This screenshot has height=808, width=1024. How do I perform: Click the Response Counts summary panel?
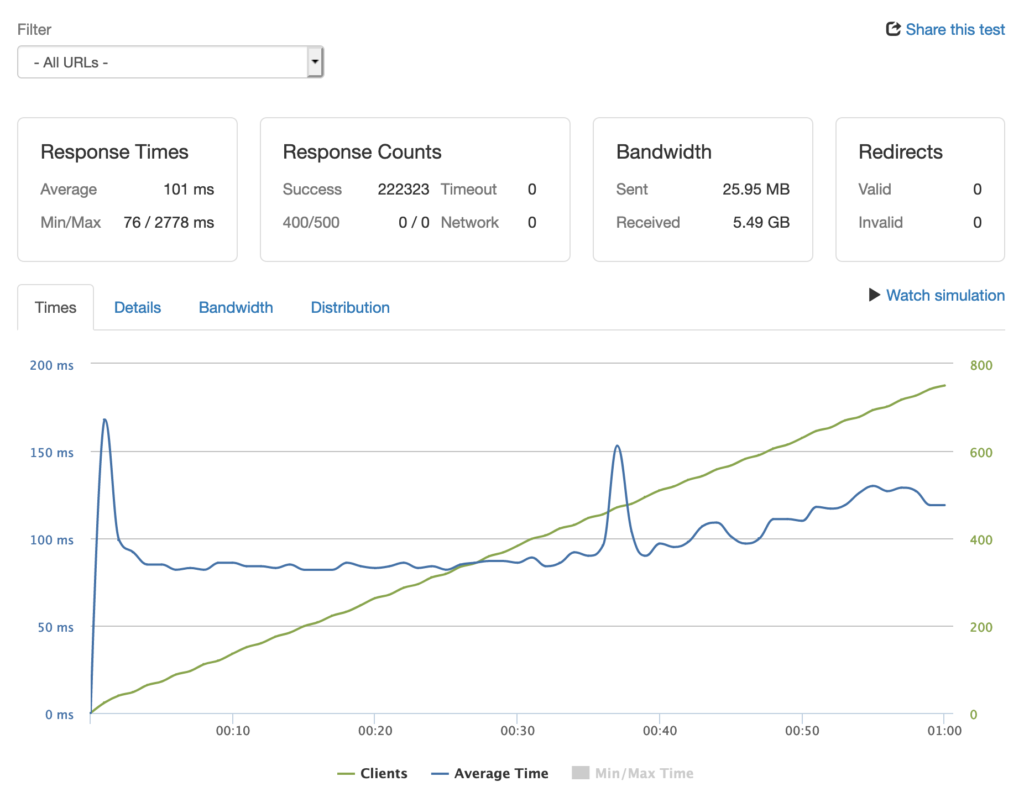[415, 189]
